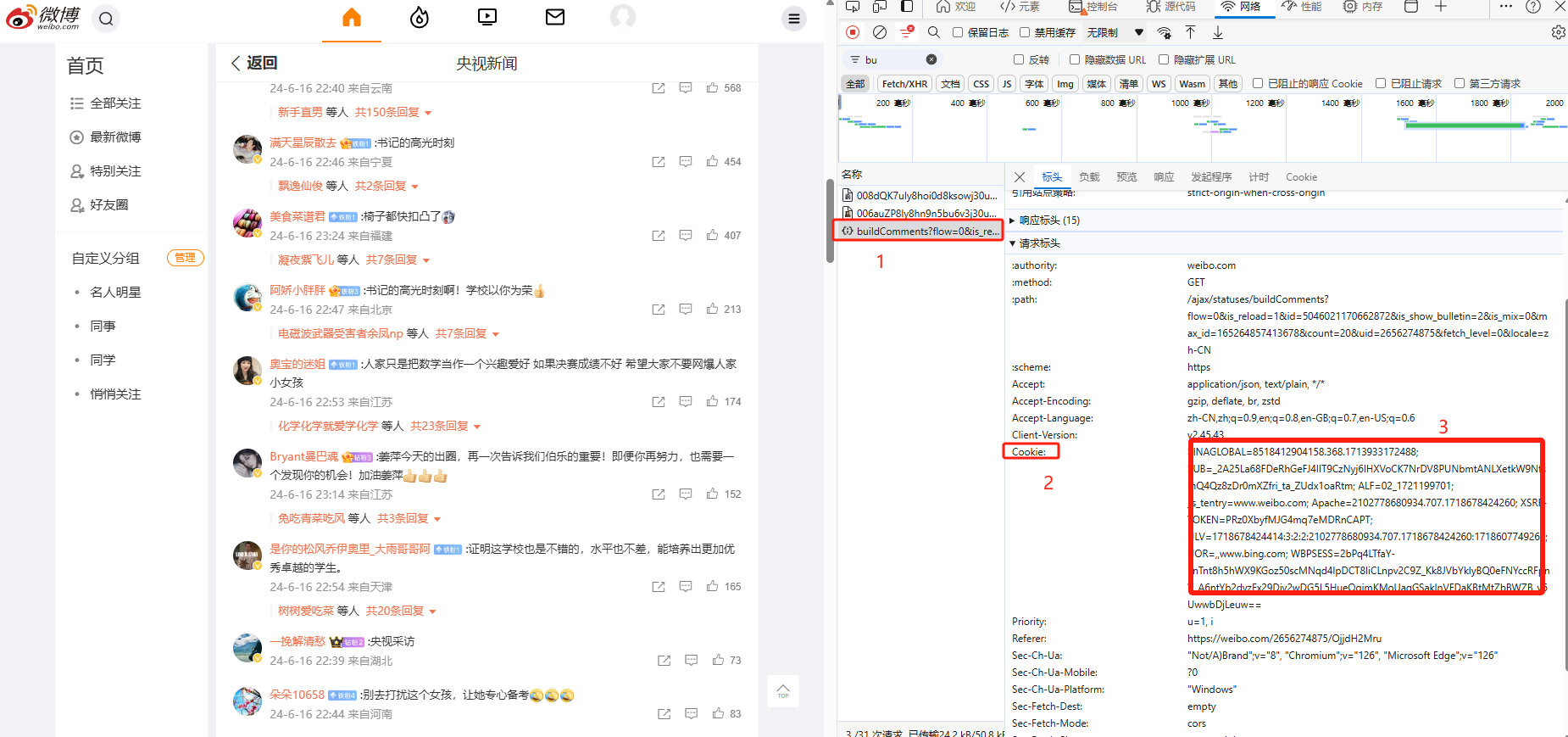Filter requests by Fetch/XHR
Image resolution: width=1568 pixels, height=737 pixels.
(904, 84)
